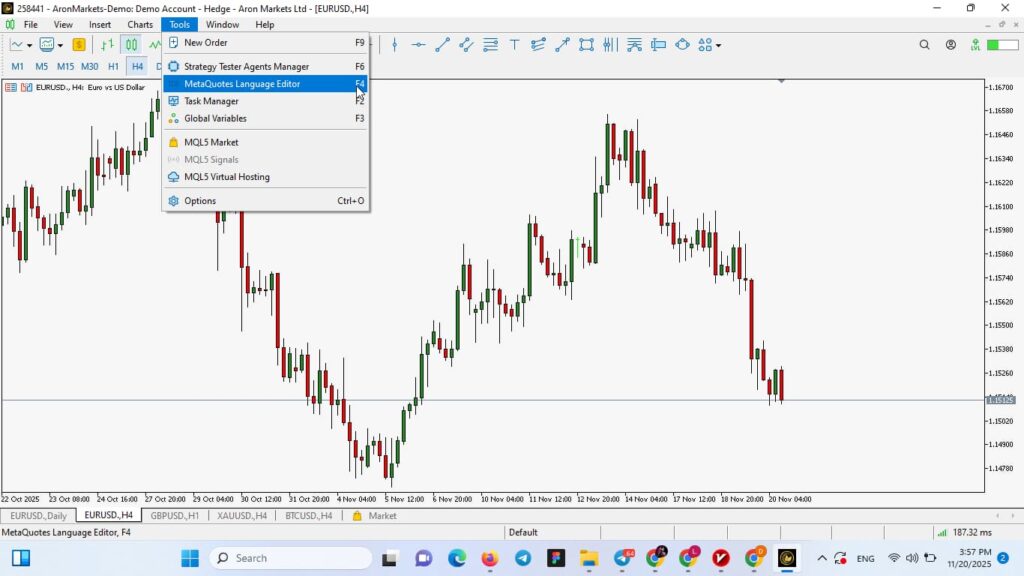The width and height of the screenshot is (1024, 576).
Task: Click the Options entry with gear icon
Action: [200, 201]
